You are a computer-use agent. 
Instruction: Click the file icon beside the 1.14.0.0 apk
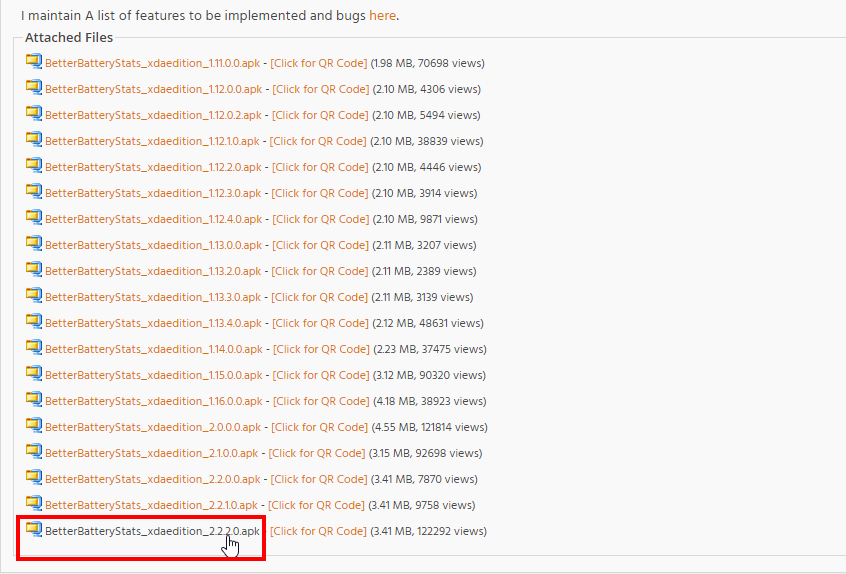[x=34, y=347]
